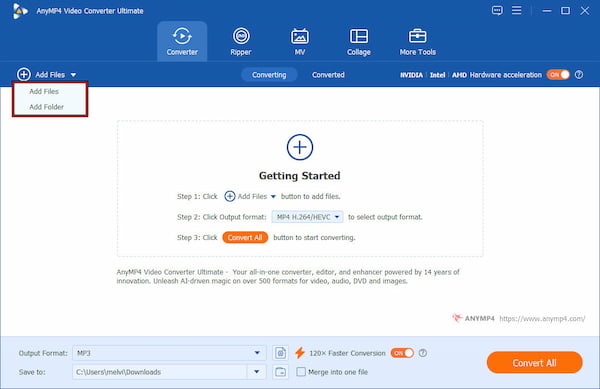Click the large plus icon above Getting Started
Image resolution: width=600 pixels, height=389 pixels.
300,147
